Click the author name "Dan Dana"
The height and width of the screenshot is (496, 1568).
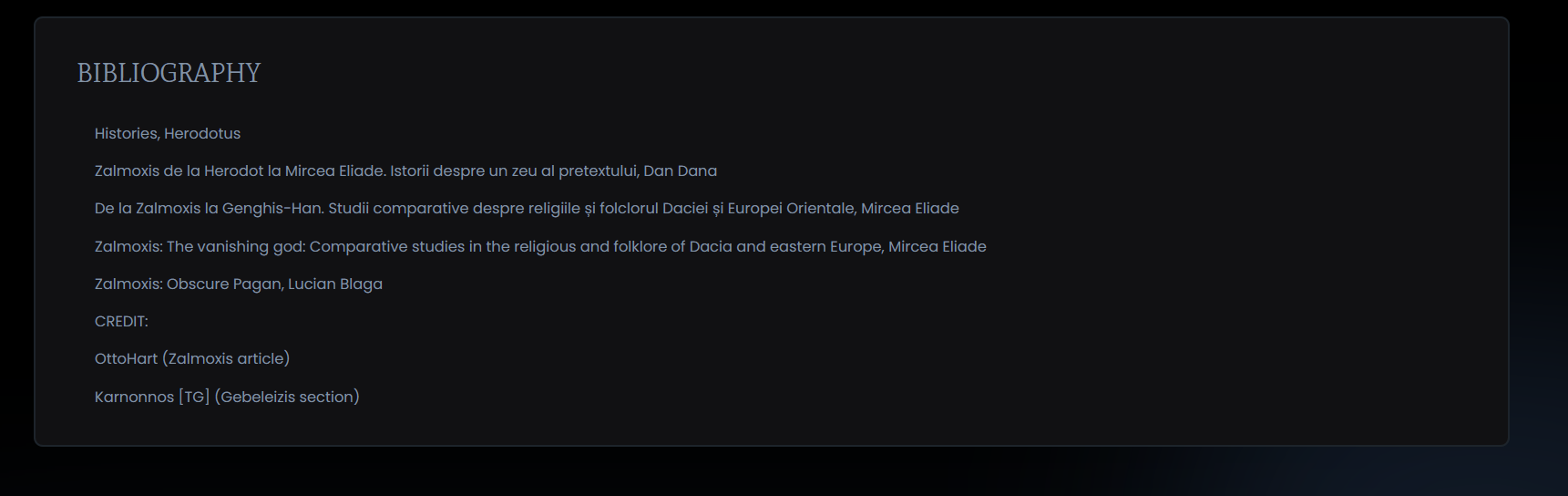tap(680, 171)
